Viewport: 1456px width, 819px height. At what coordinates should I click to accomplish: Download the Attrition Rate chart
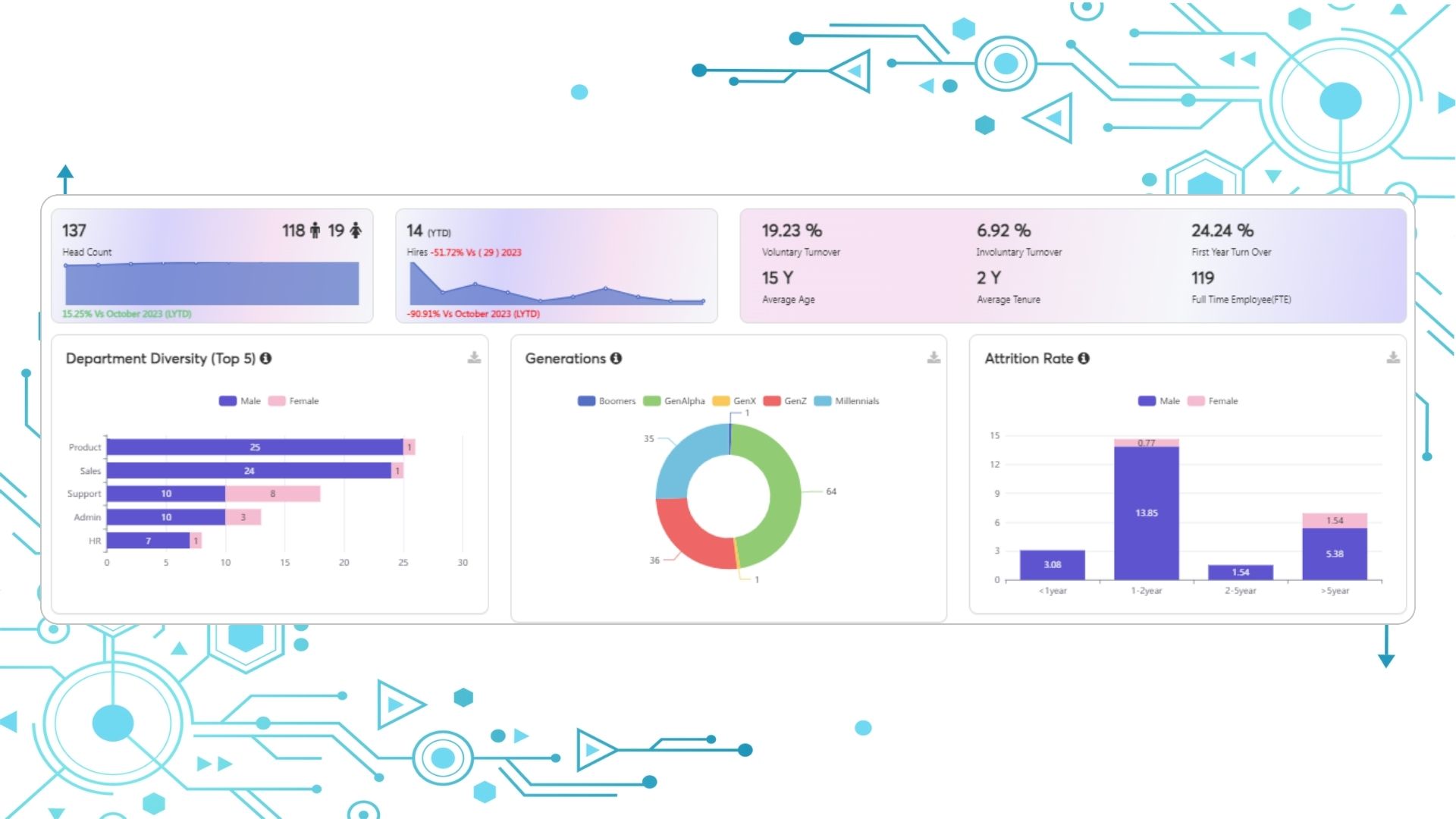point(1393,357)
